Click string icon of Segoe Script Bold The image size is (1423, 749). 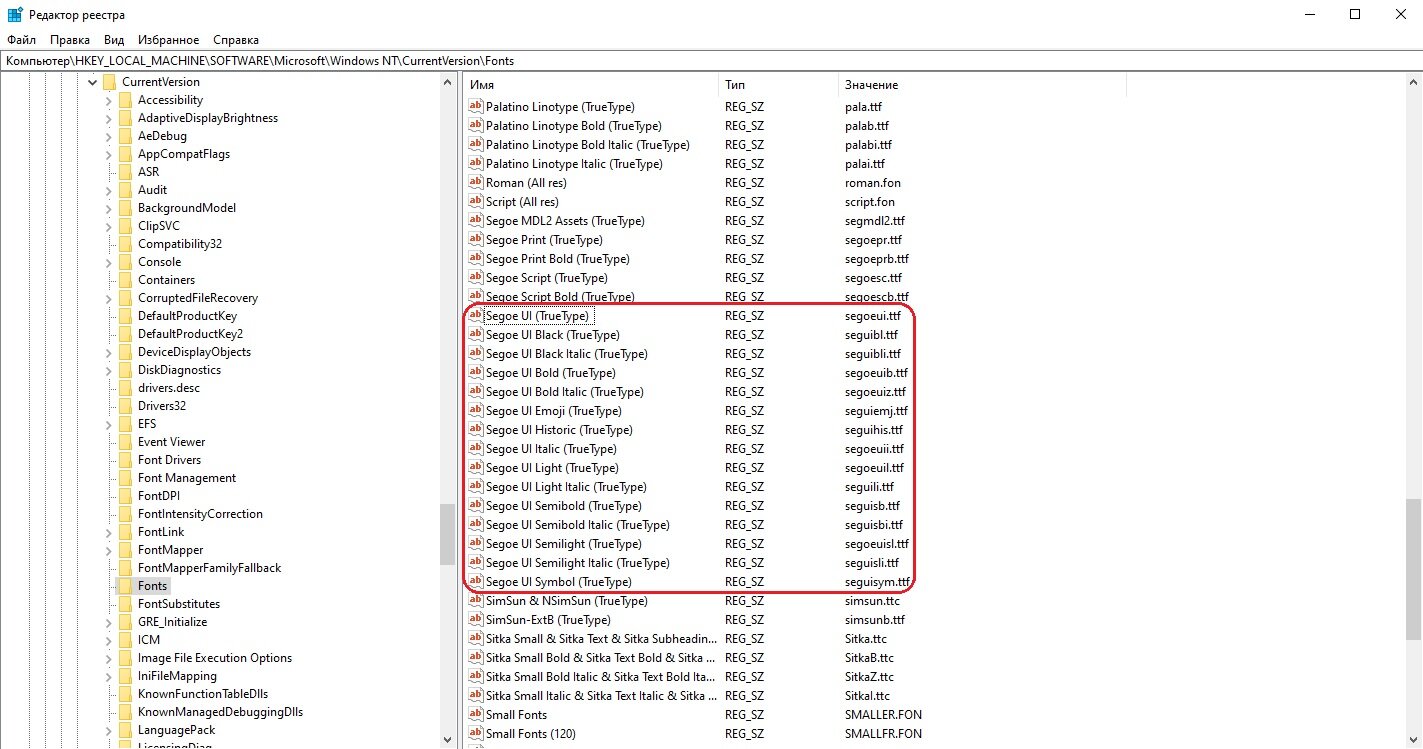pyautogui.click(x=476, y=297)
